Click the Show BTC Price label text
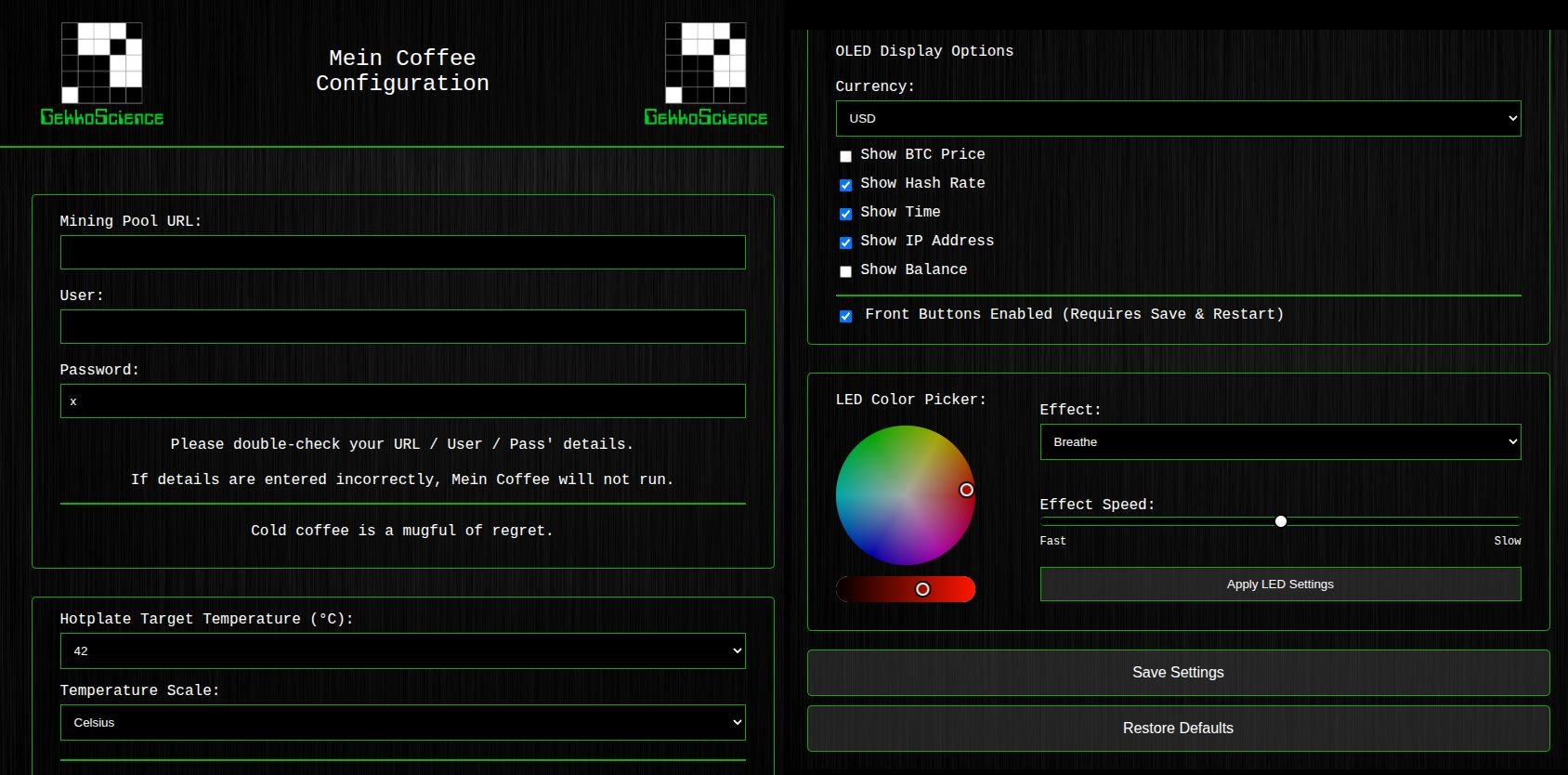Viewport: 1568px width, 775px height. 922,154
